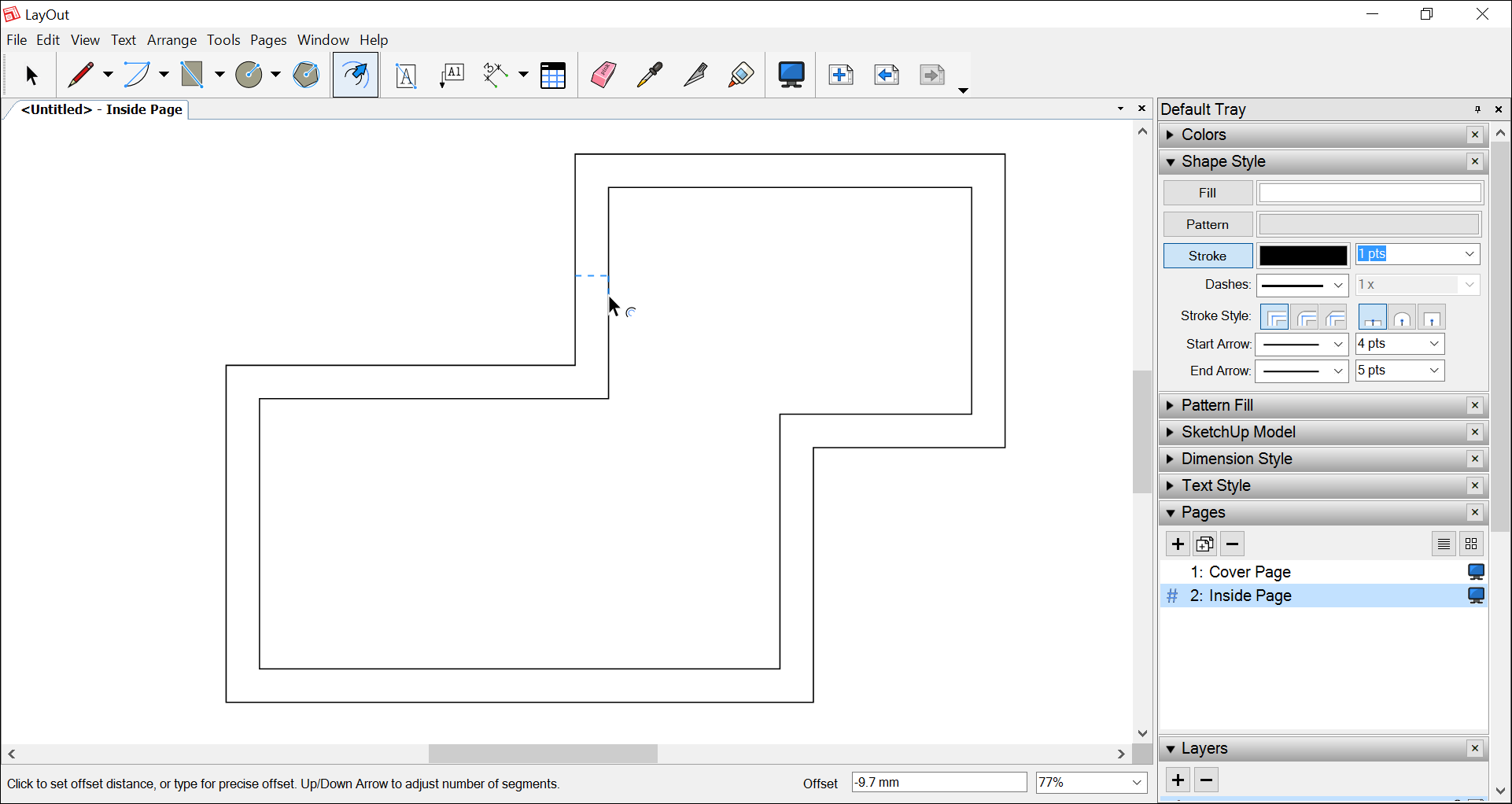The width and height of the screenshot is (1512, 804).
Task: Open the zoom level 77% dropdown
Action: coord(1090,783)
